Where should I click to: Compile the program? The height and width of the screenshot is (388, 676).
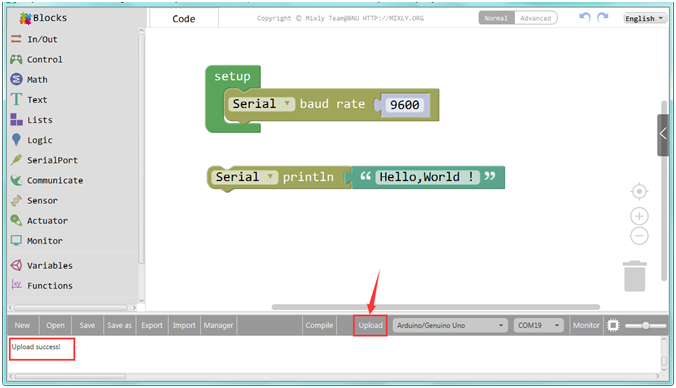[319, 325]
